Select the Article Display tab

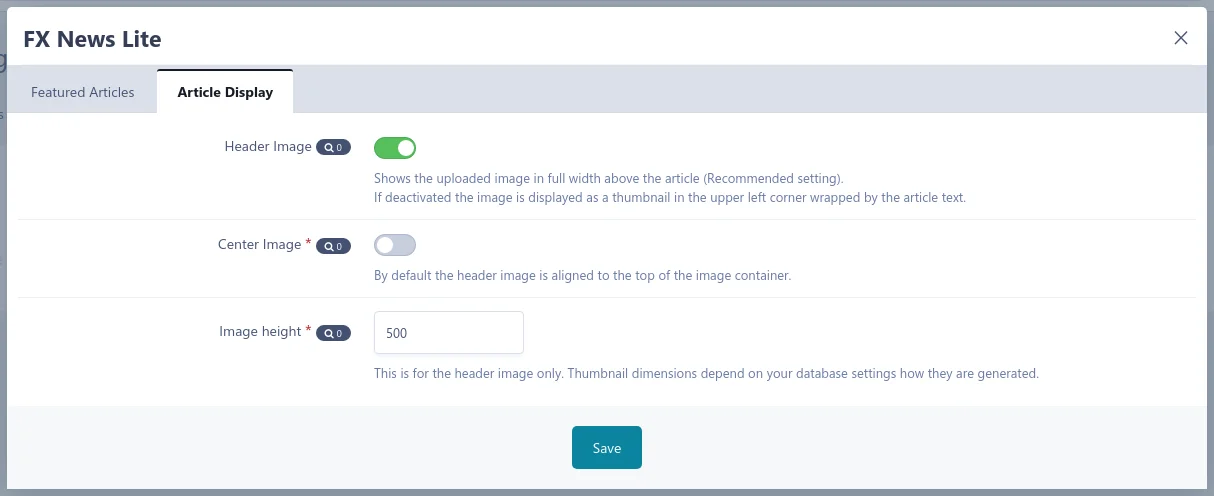click(225, 92)
